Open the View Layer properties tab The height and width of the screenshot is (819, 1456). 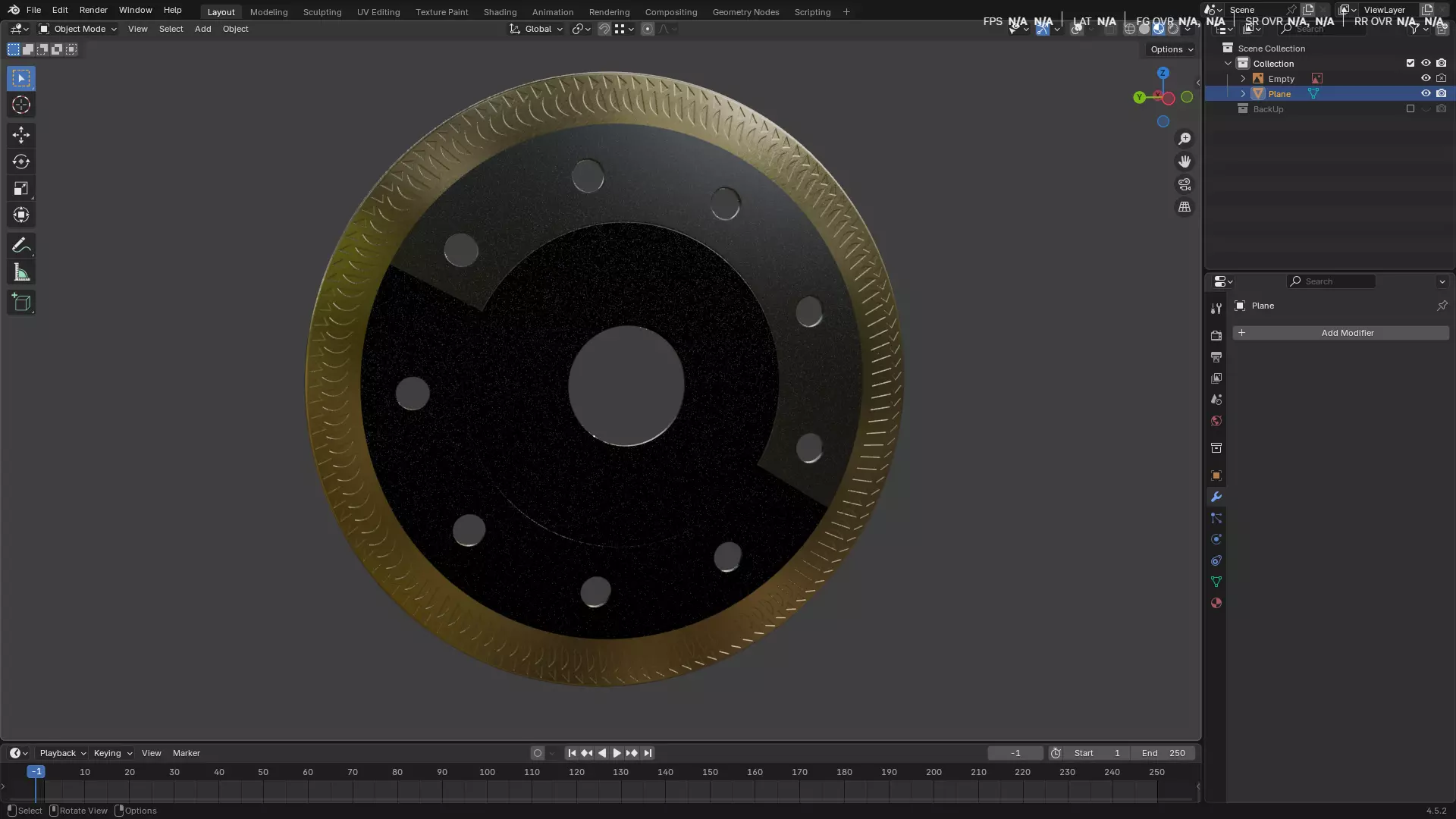(1216, 378)
